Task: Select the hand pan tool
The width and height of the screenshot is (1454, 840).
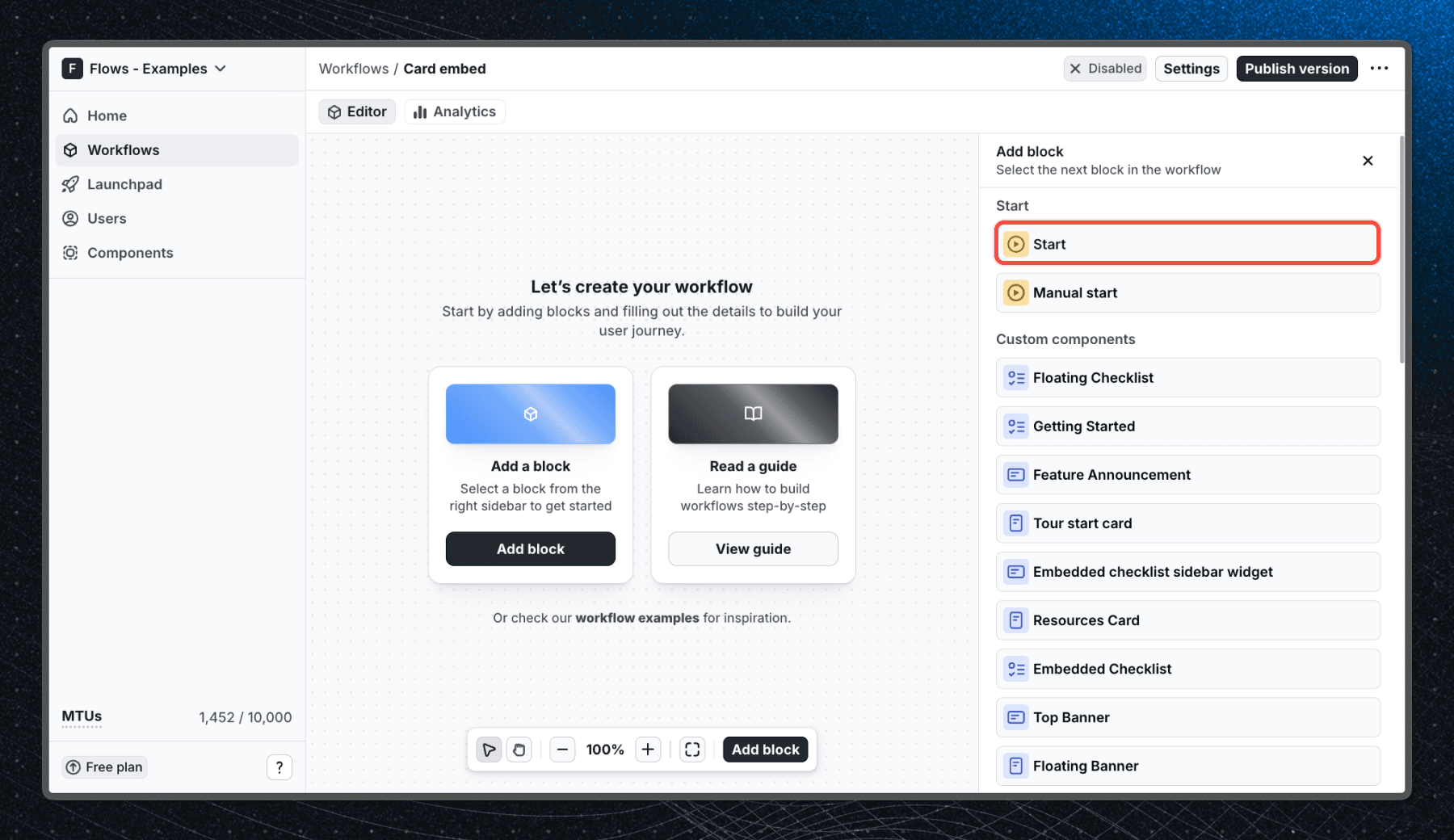Action: (519, 750)
